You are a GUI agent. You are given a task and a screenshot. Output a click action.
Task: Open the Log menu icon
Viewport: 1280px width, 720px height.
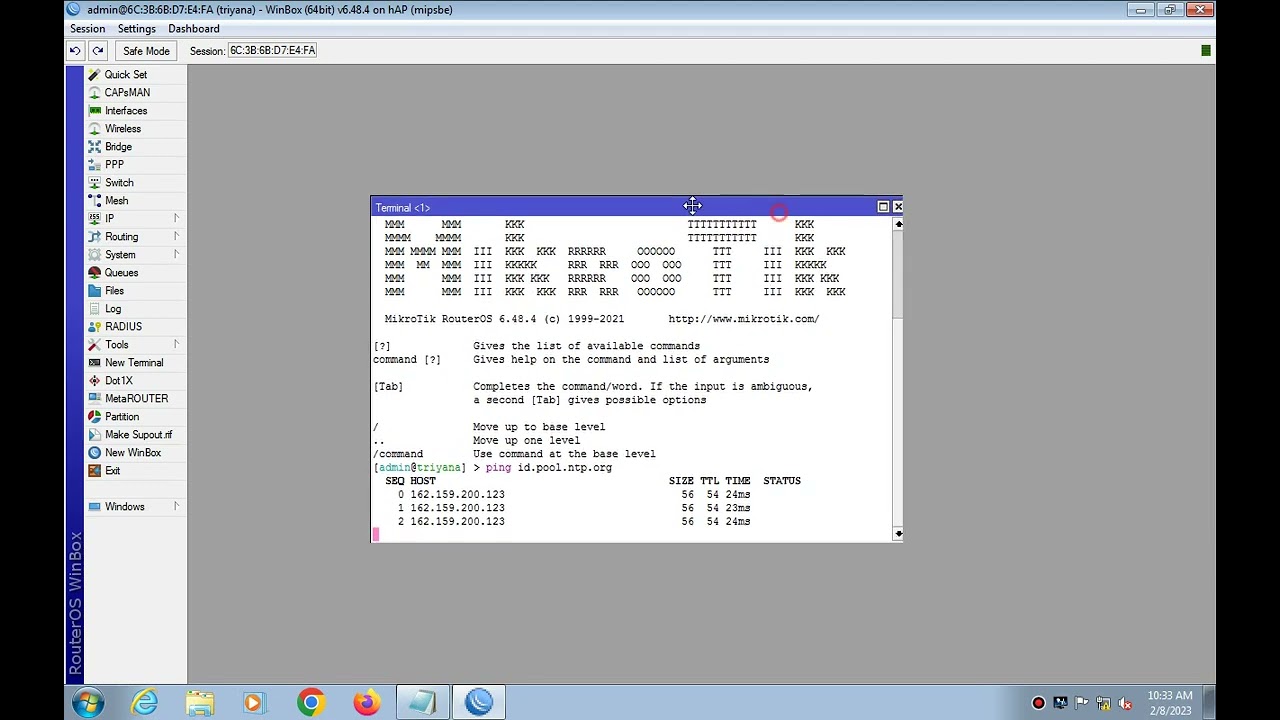pyautogui.click(x=94, y=309)
